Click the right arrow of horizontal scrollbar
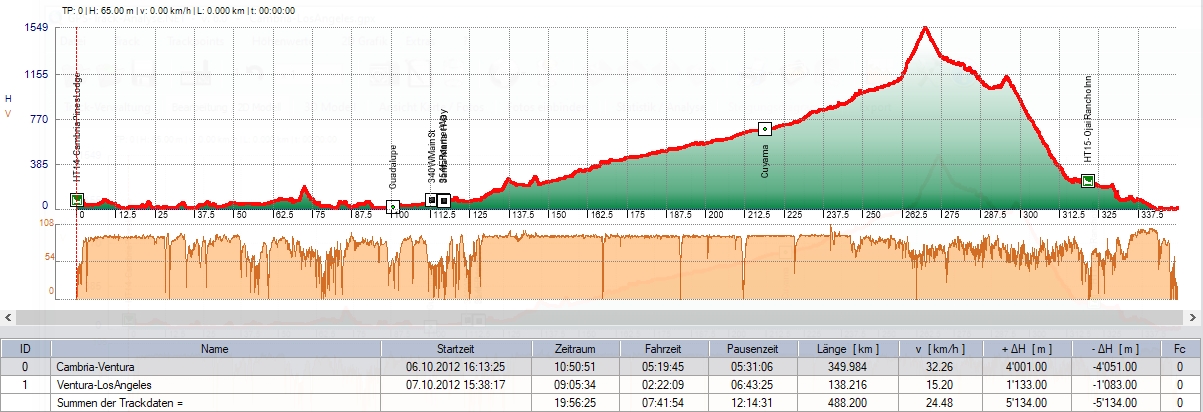 click(1195, 317)
